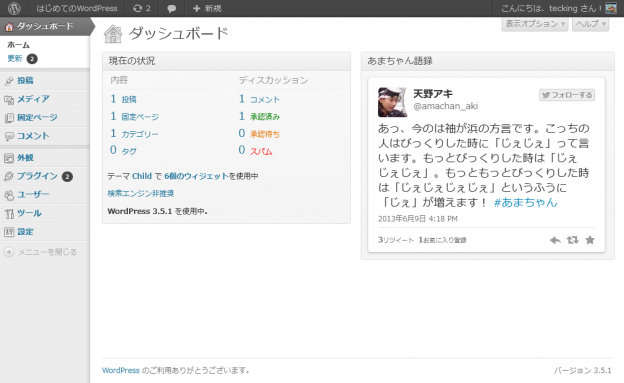Open the #あまちゃん hashtag
624x383 pixels.
pyautogui.click(x=525, y=202)
